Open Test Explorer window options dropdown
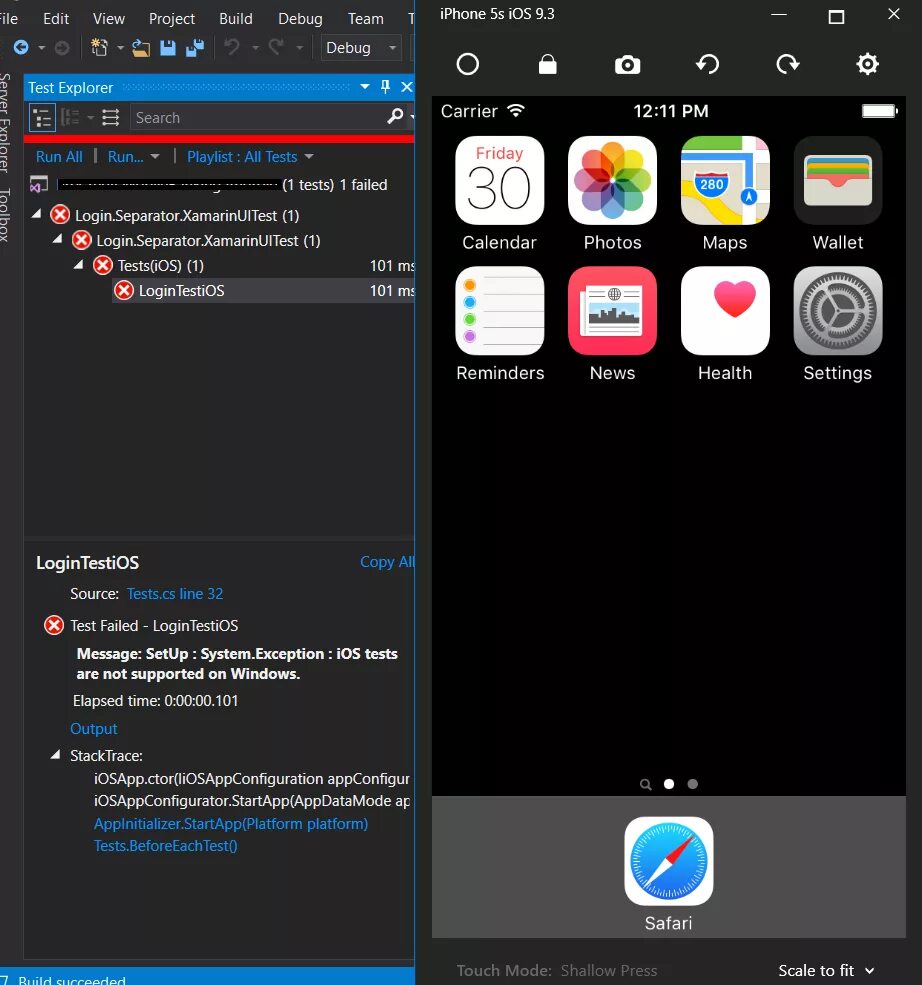 click(x=365, y=87)
